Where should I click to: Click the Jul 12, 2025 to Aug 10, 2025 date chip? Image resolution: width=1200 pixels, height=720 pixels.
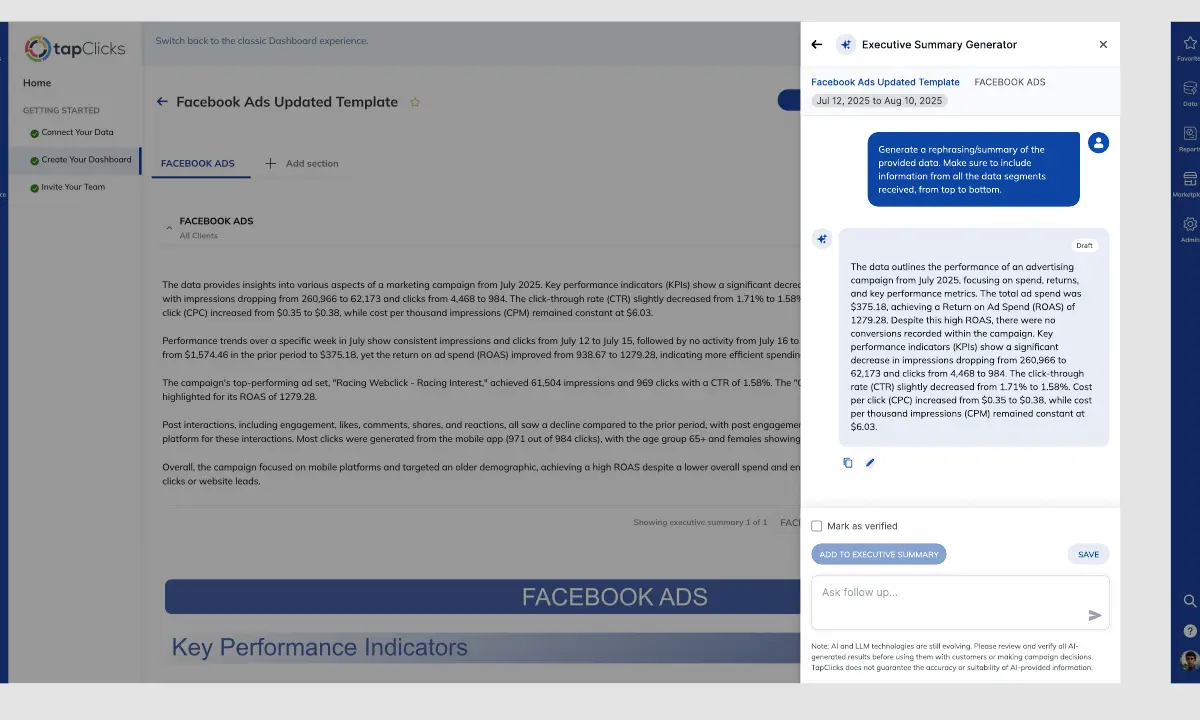879,101
